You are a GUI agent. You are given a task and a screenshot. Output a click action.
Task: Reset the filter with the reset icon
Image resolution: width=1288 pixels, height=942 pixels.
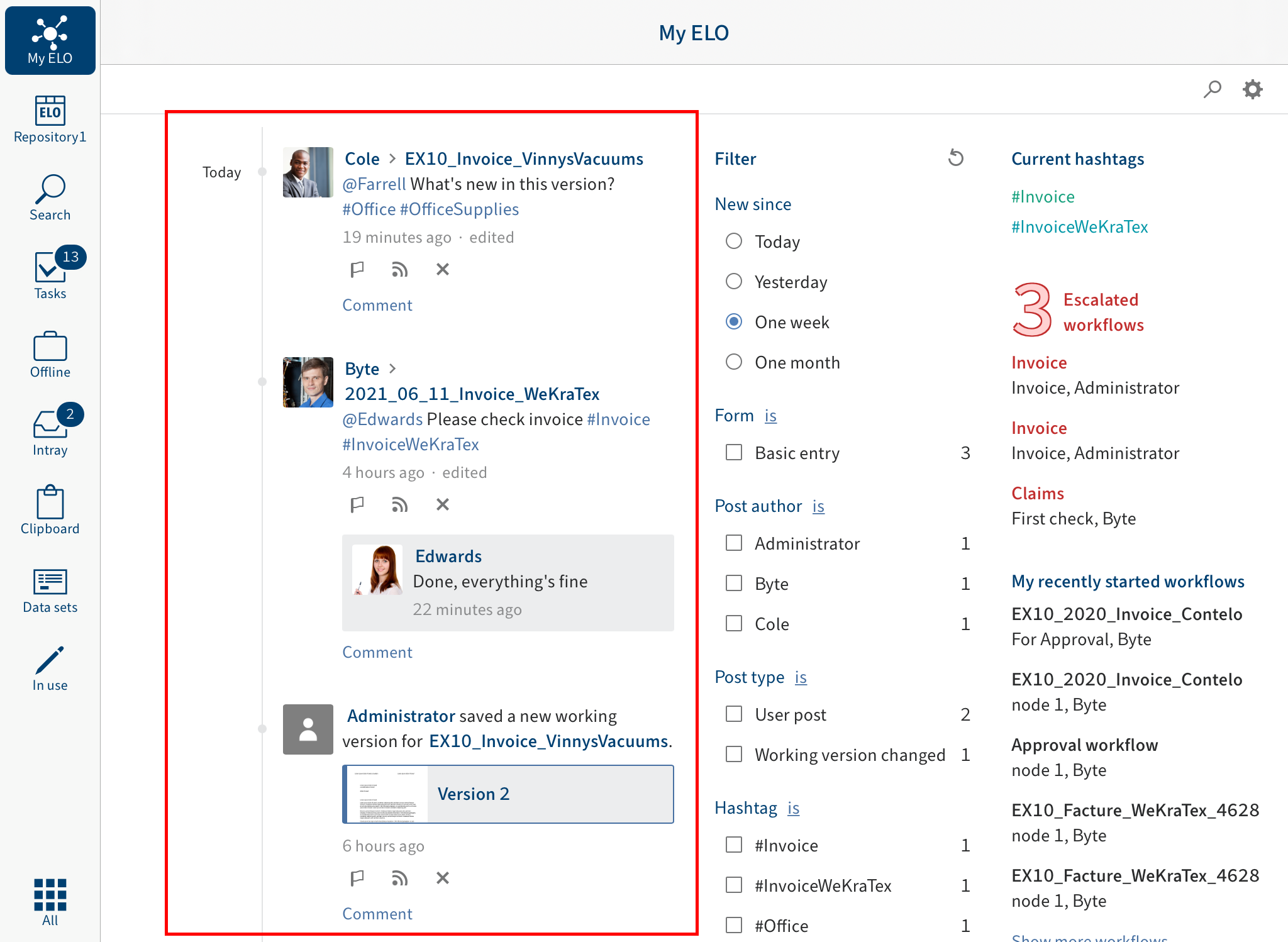coord(956,158)
